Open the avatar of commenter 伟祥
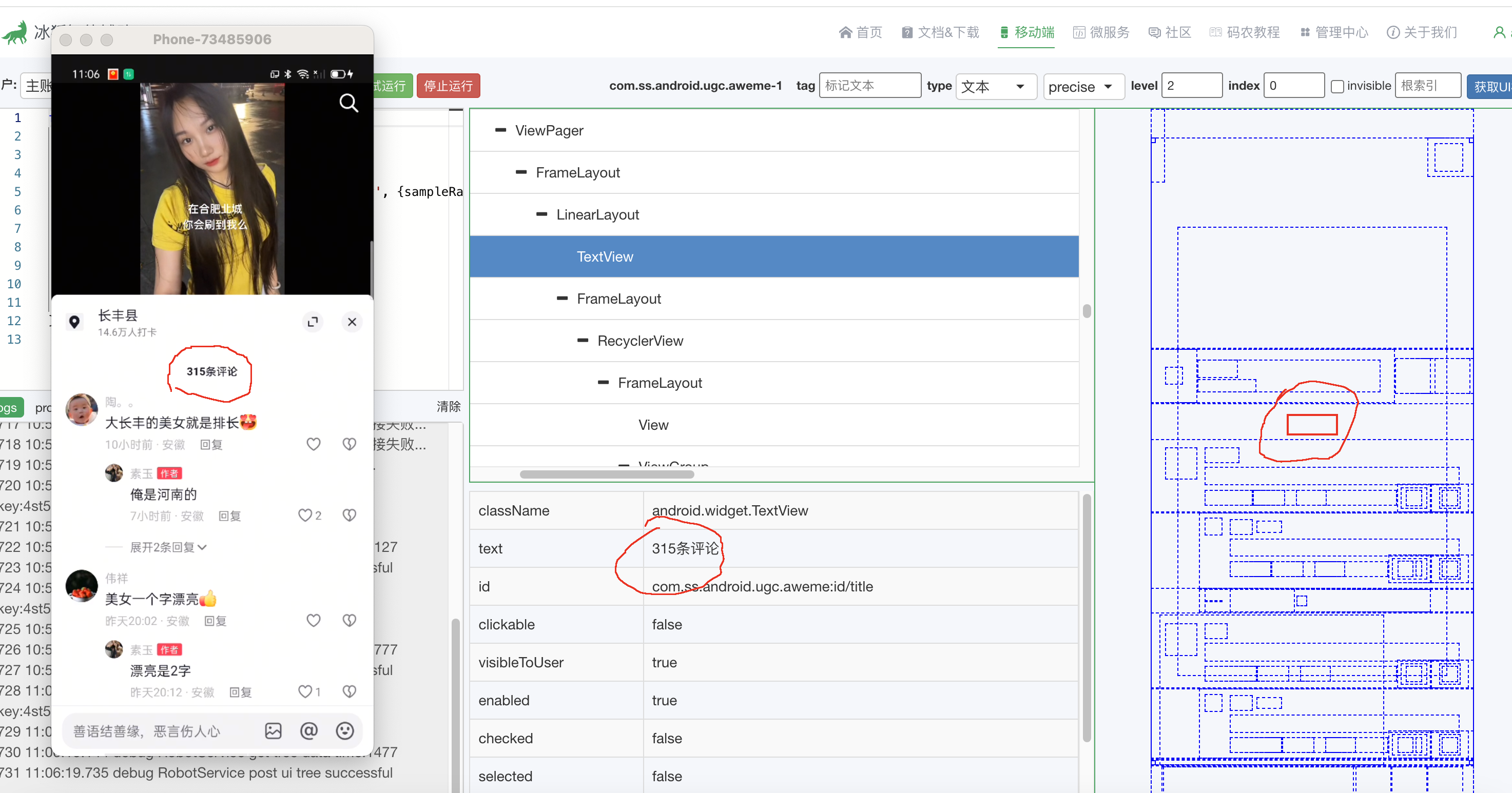 coord(82,585)
